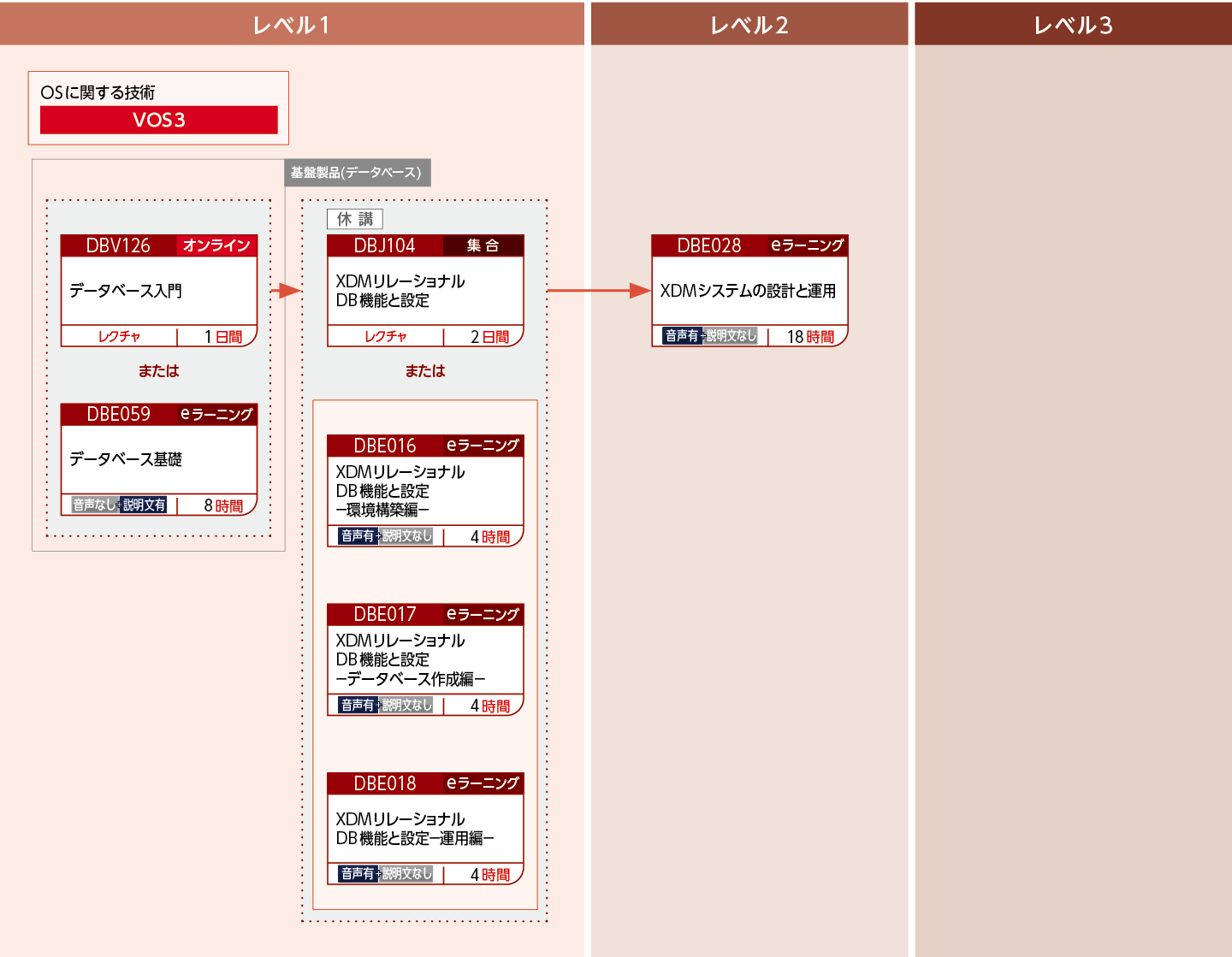1232x957 pixels.
Task: Click 説明文有 badge on DBE059
Action: point(144,505)
